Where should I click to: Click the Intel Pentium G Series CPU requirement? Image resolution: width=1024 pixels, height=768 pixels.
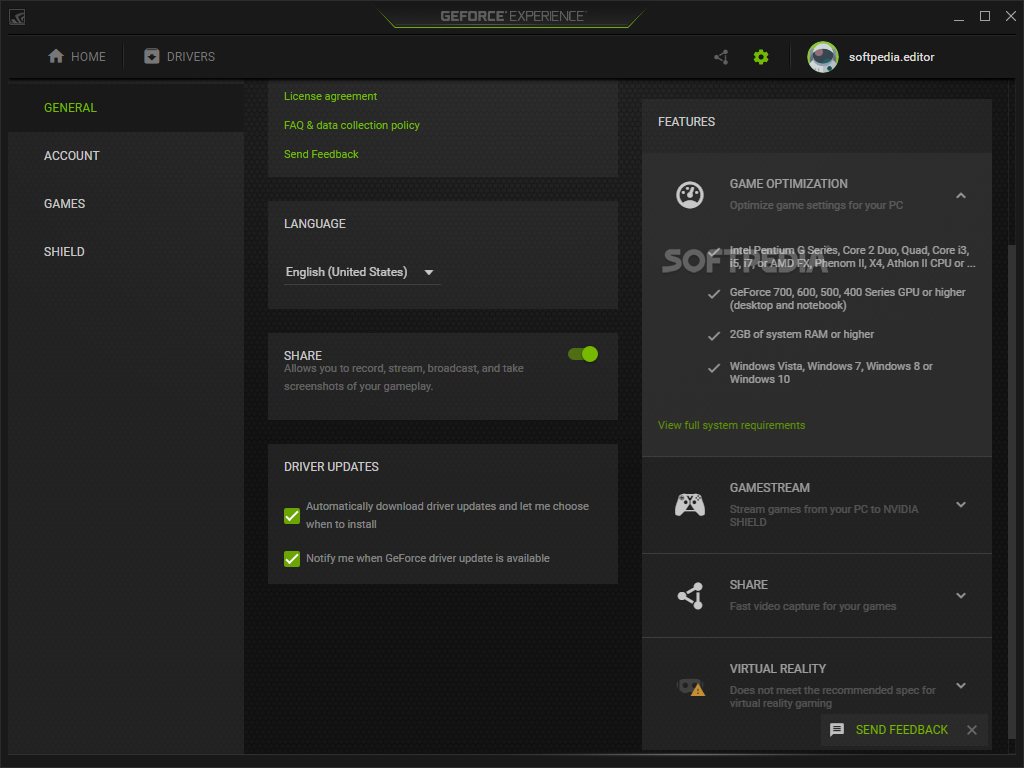tap(852, 257)
